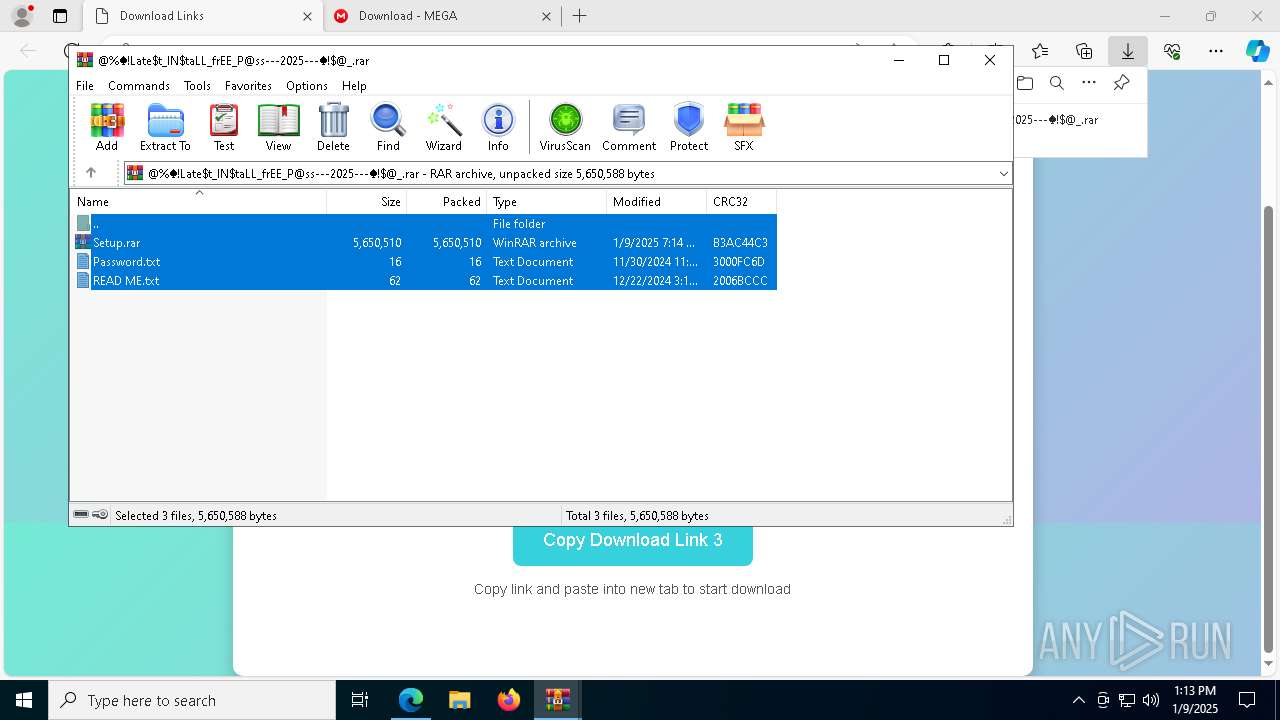Open Edge tab actions menu icon
Image resolution: width=1280 pixels, height=720 pixels.
[60, 16]
